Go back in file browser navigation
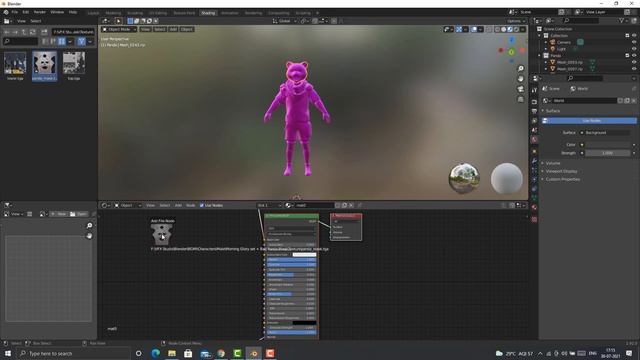The image size is (640, 360). click(x=7, y=32)
